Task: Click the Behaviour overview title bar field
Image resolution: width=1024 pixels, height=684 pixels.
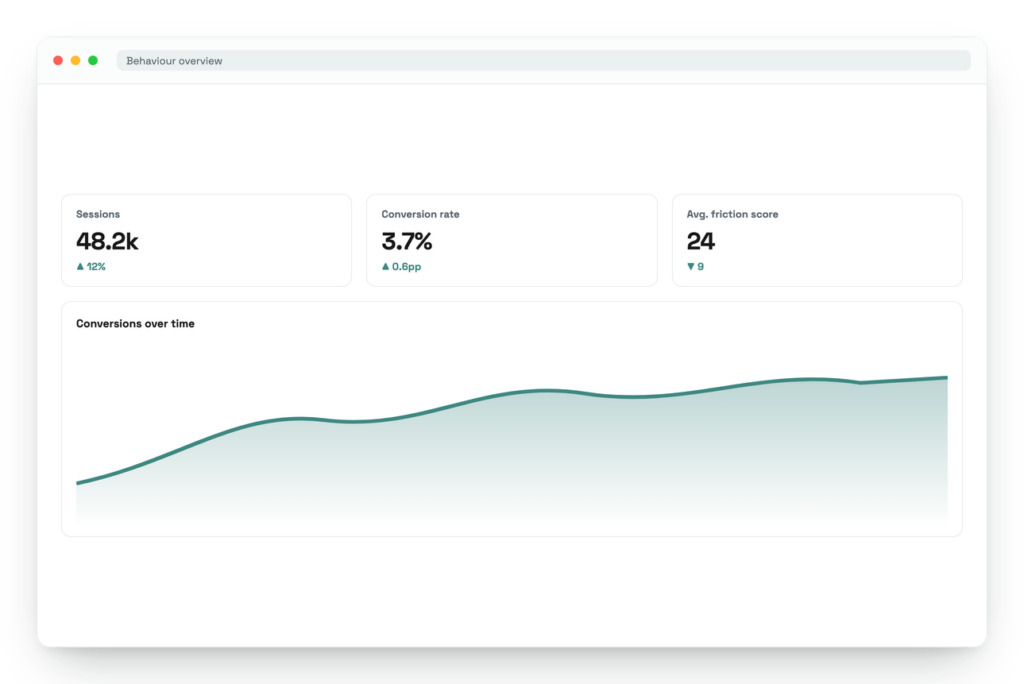Action: coord(543,61)
